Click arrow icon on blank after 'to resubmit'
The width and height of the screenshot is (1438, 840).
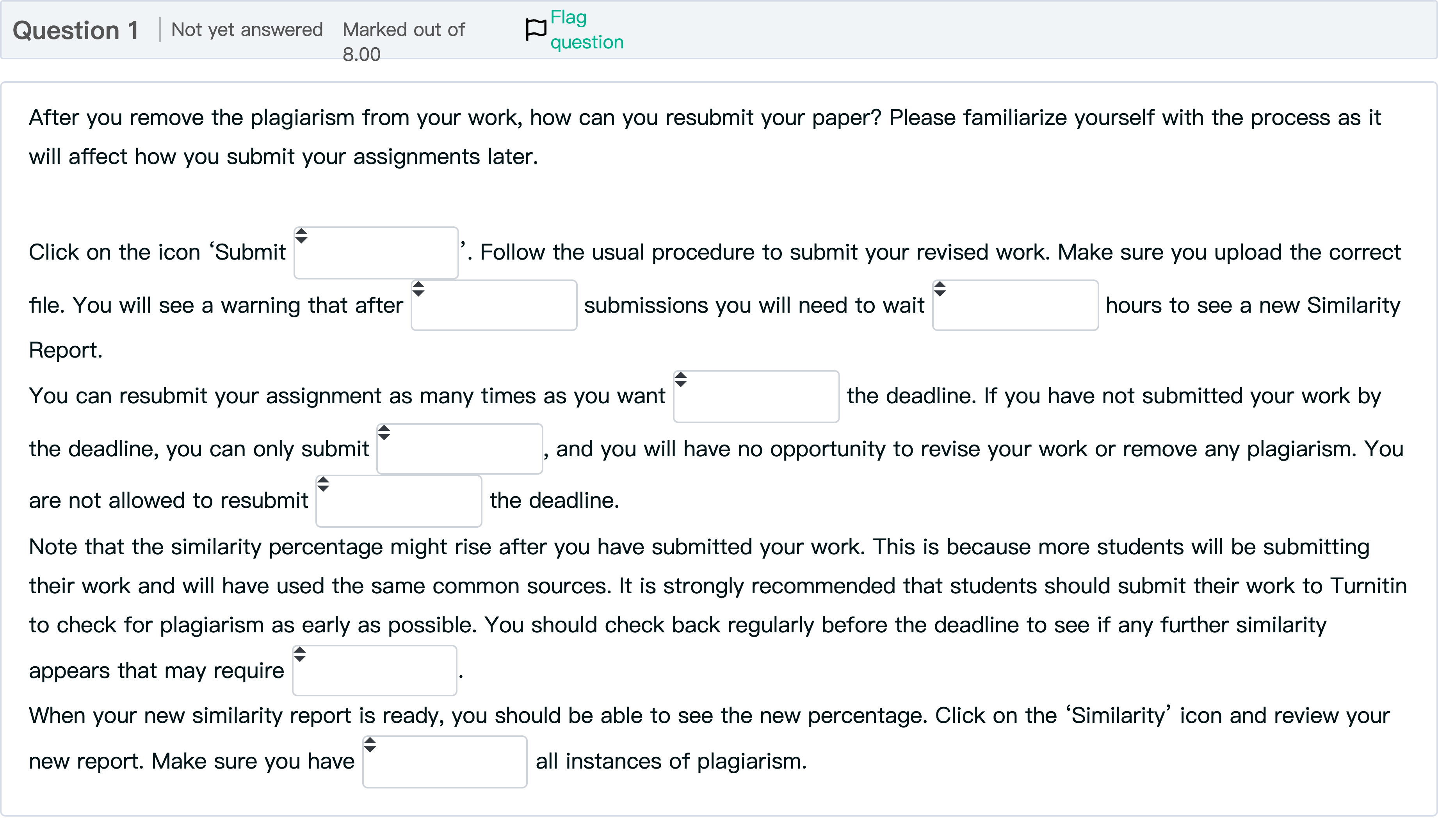[x=323, y=484]
